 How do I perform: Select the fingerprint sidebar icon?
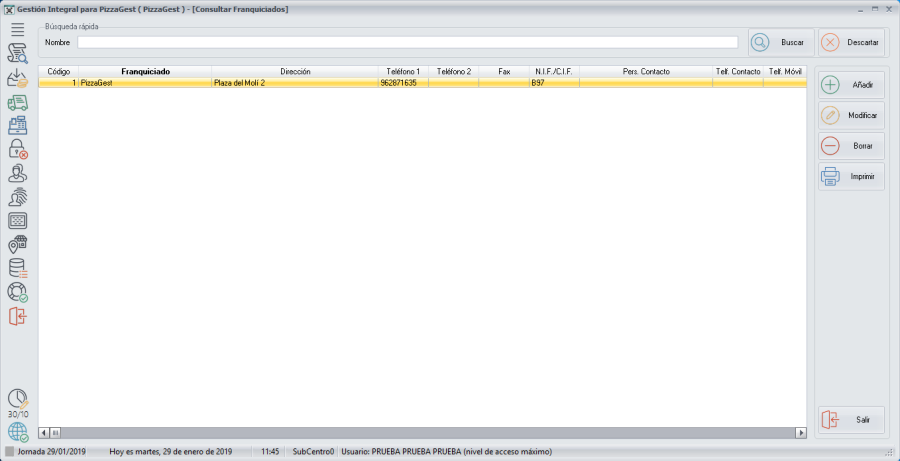pyautogui.click(x=17, y=197)
